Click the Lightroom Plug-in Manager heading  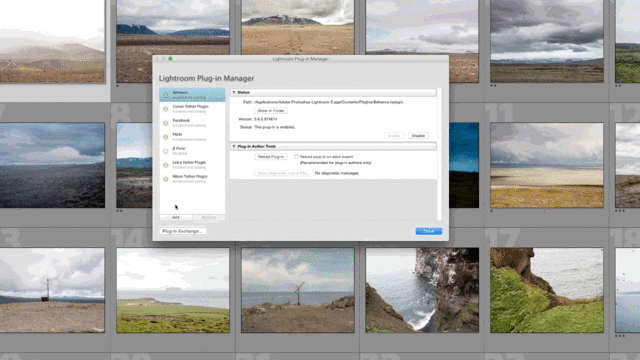pyautogui.click(x=206, y=78)
